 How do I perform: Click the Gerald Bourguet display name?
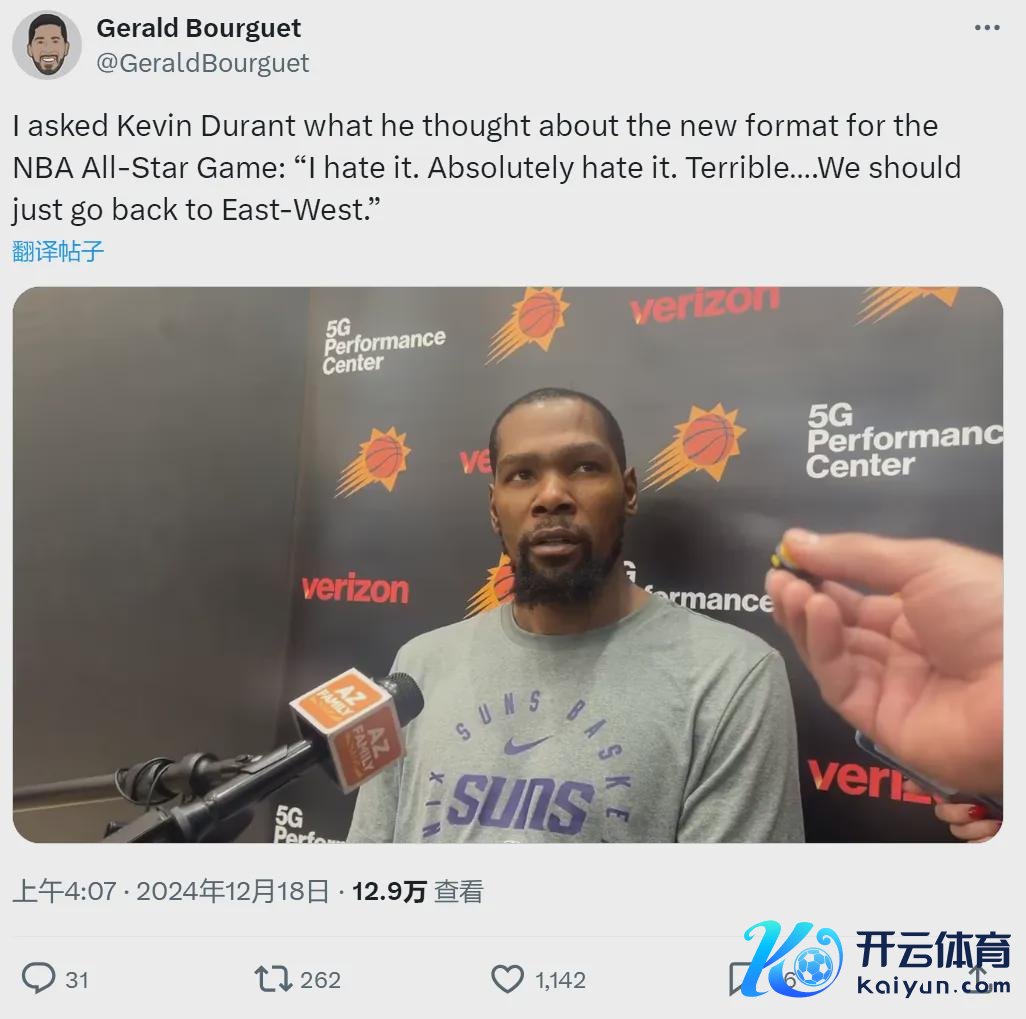click(x=198, y=28)
